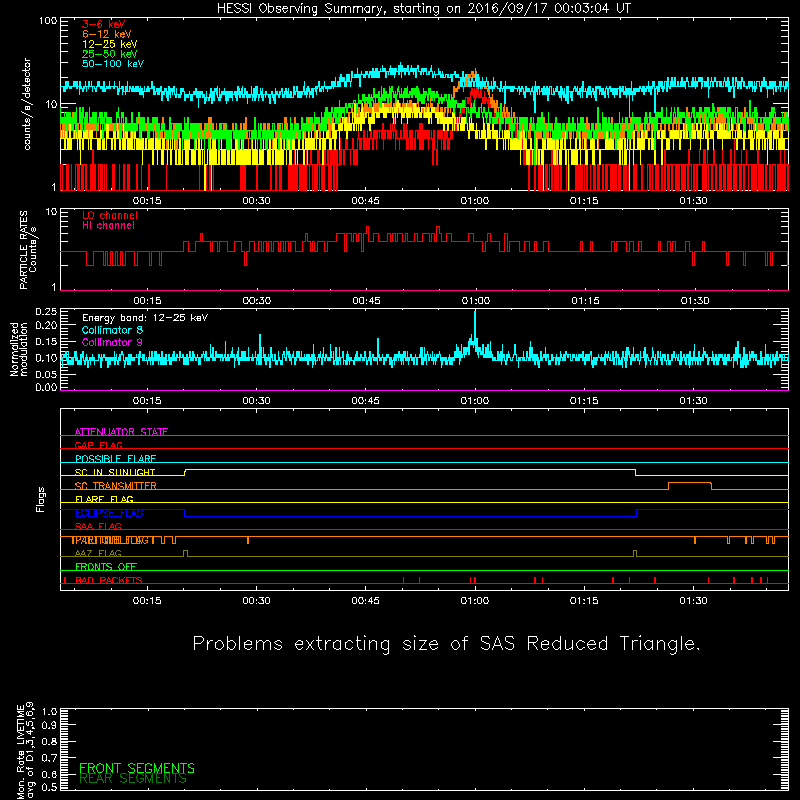Click the 1.0 livetime axis value
This screenshot has width=800, height=800.
(50, 711)
